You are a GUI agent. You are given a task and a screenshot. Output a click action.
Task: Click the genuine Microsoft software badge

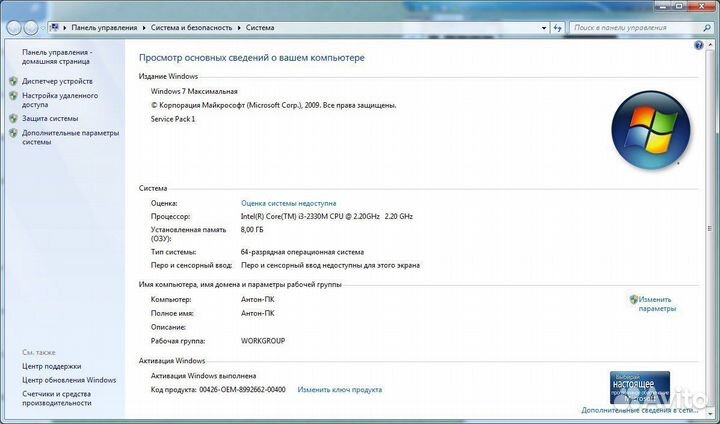[x=640, y=387]
